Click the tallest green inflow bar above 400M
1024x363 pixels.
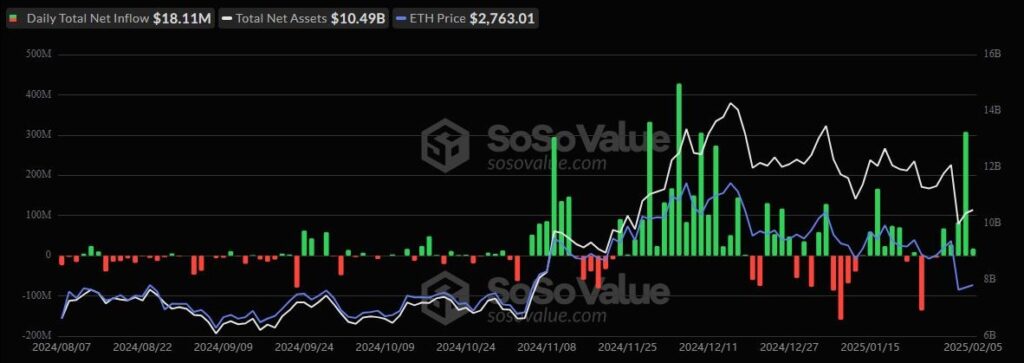click(x=679, y=169)
